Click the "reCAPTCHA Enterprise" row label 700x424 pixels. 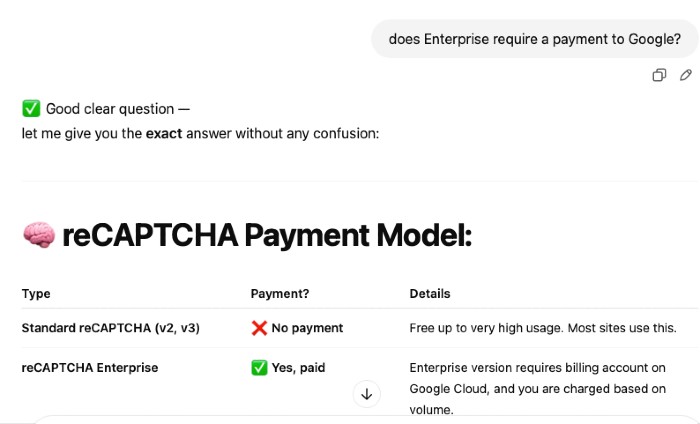[90, 368]
